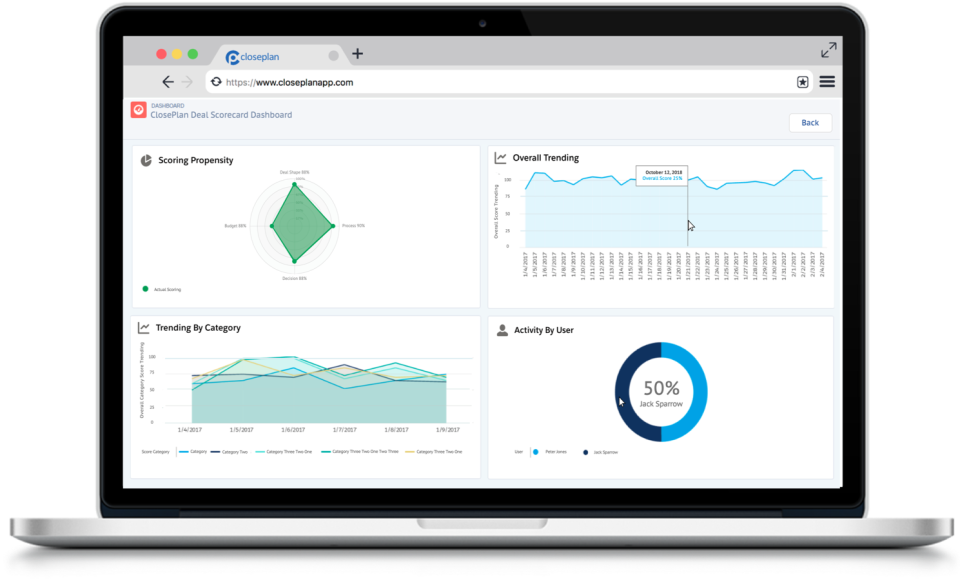Open a new browser tab with the plus button
Screen dimensions: 960x580
click(357, 55)
